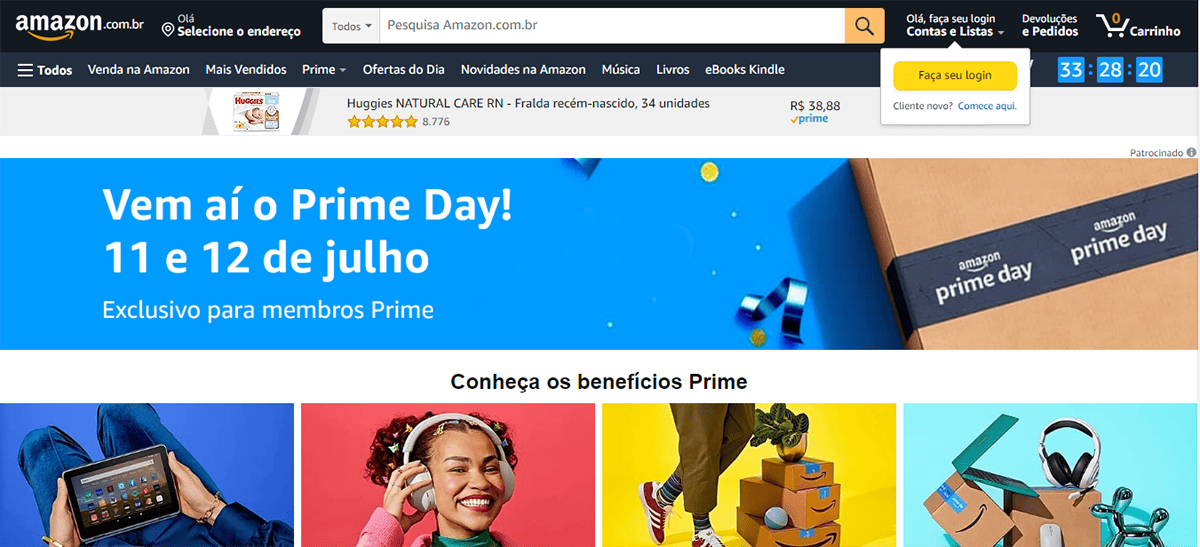
Task: Open Ofertas do Dia menu item
Action: pyautogui.click(x=404, y=70)
